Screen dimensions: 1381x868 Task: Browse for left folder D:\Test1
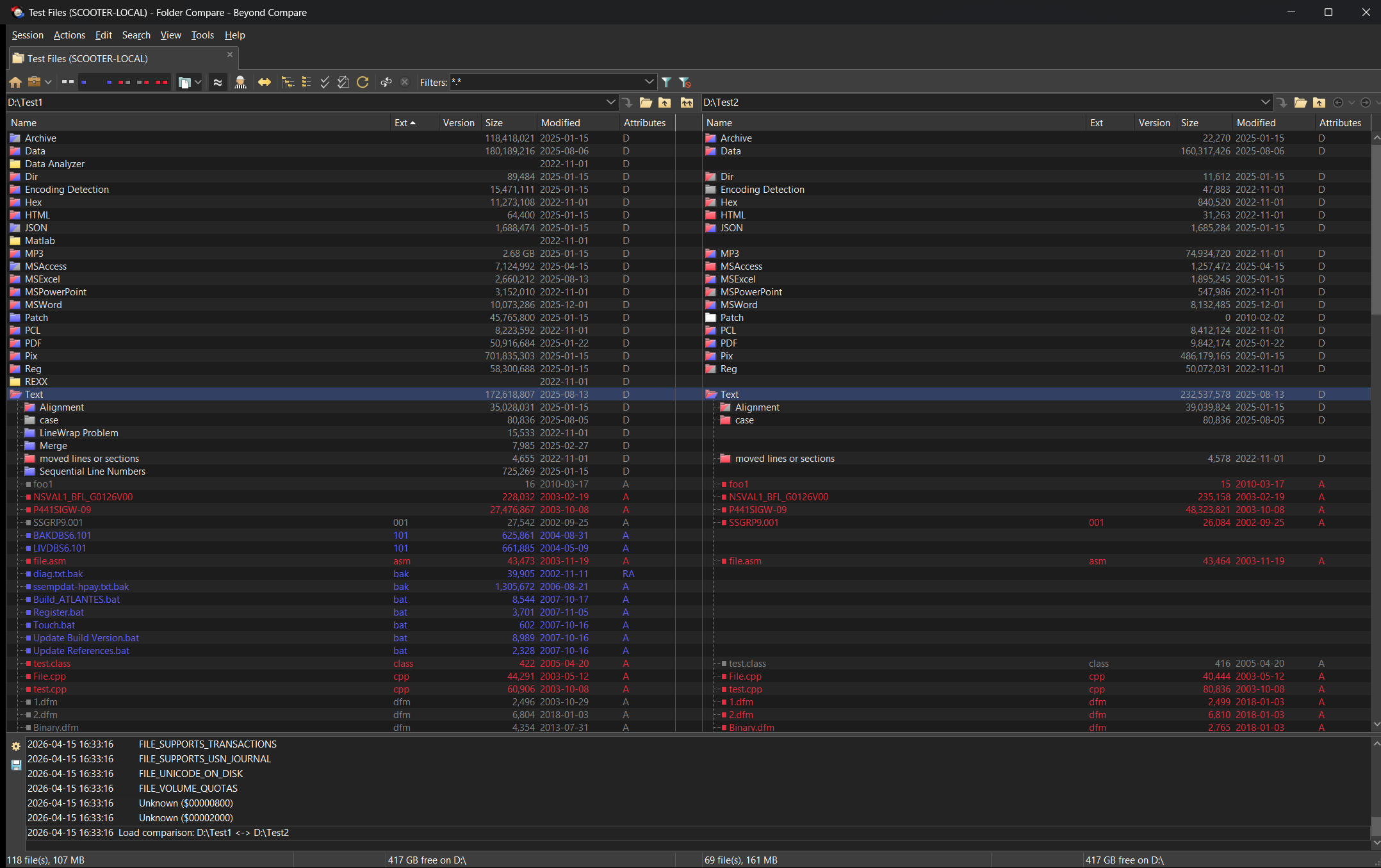click(646, 102)
